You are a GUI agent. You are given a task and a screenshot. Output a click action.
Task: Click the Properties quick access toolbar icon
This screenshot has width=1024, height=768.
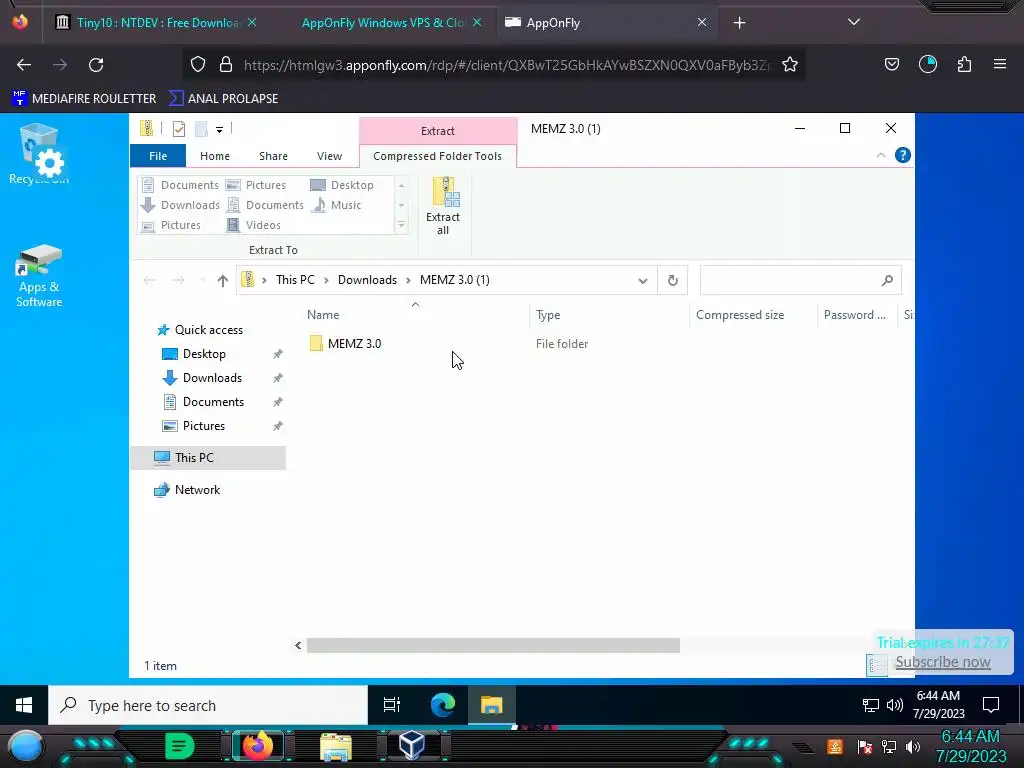click(x=178, y=129)
